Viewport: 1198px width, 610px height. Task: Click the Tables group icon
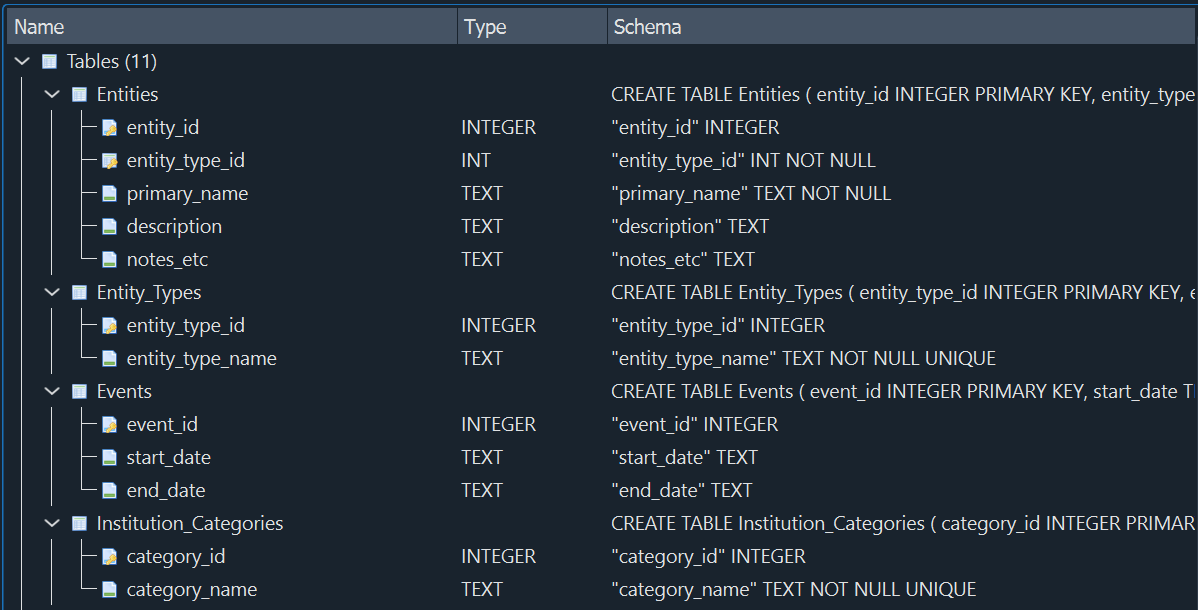50,61
